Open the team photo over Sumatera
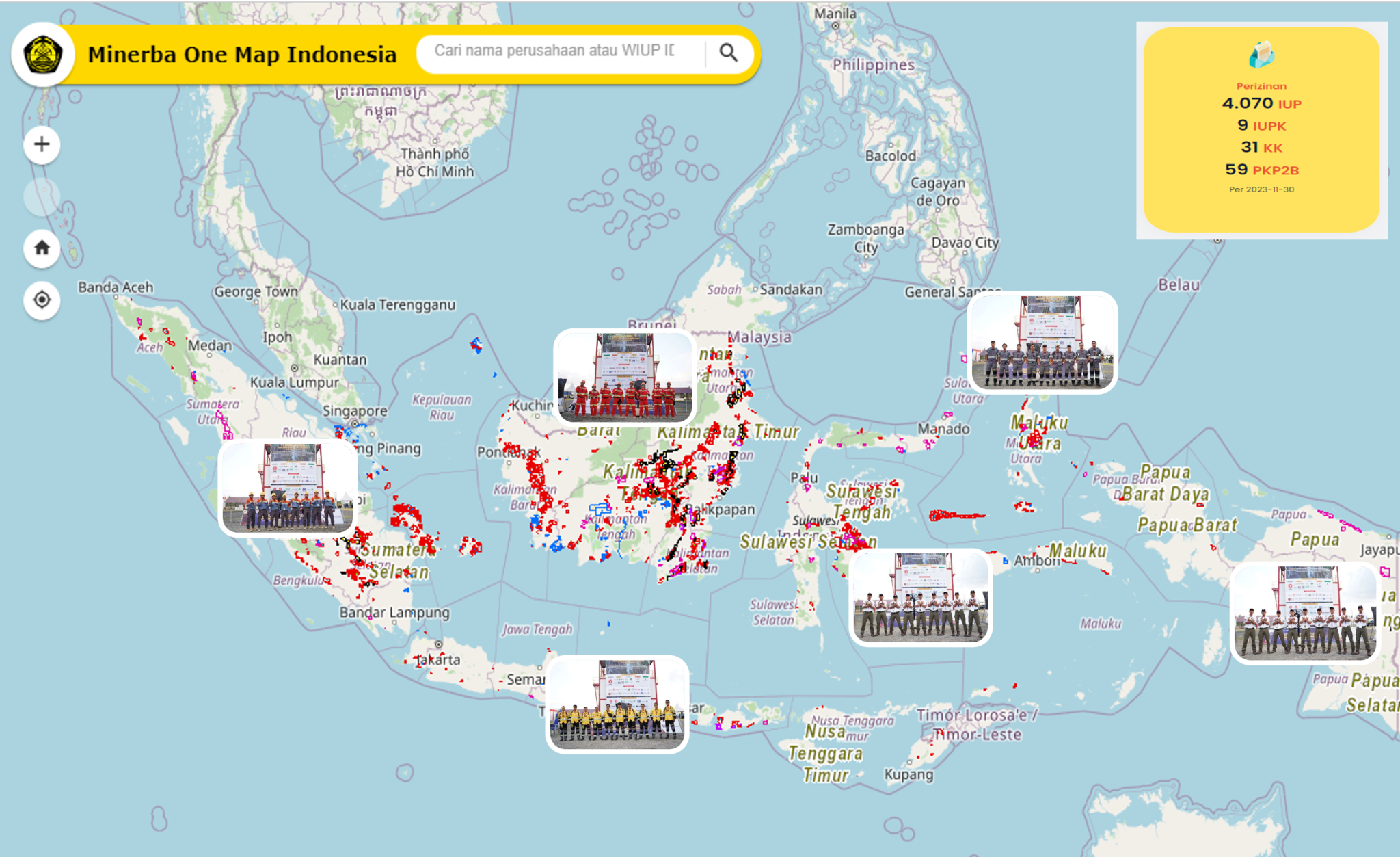This screenshot has height=857, width=1400. click(288, 488)
